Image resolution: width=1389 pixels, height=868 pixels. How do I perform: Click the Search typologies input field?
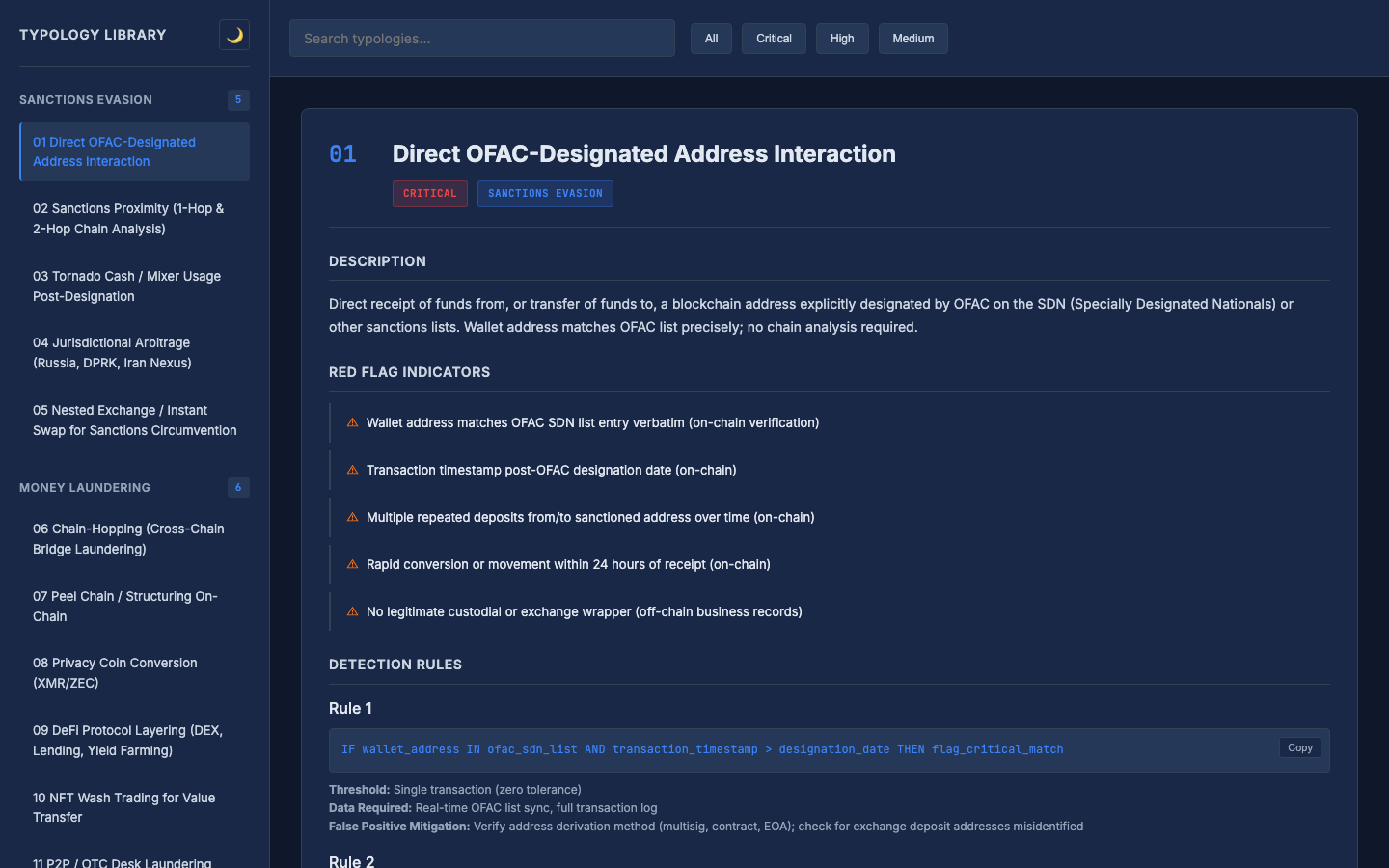(482, 39)
